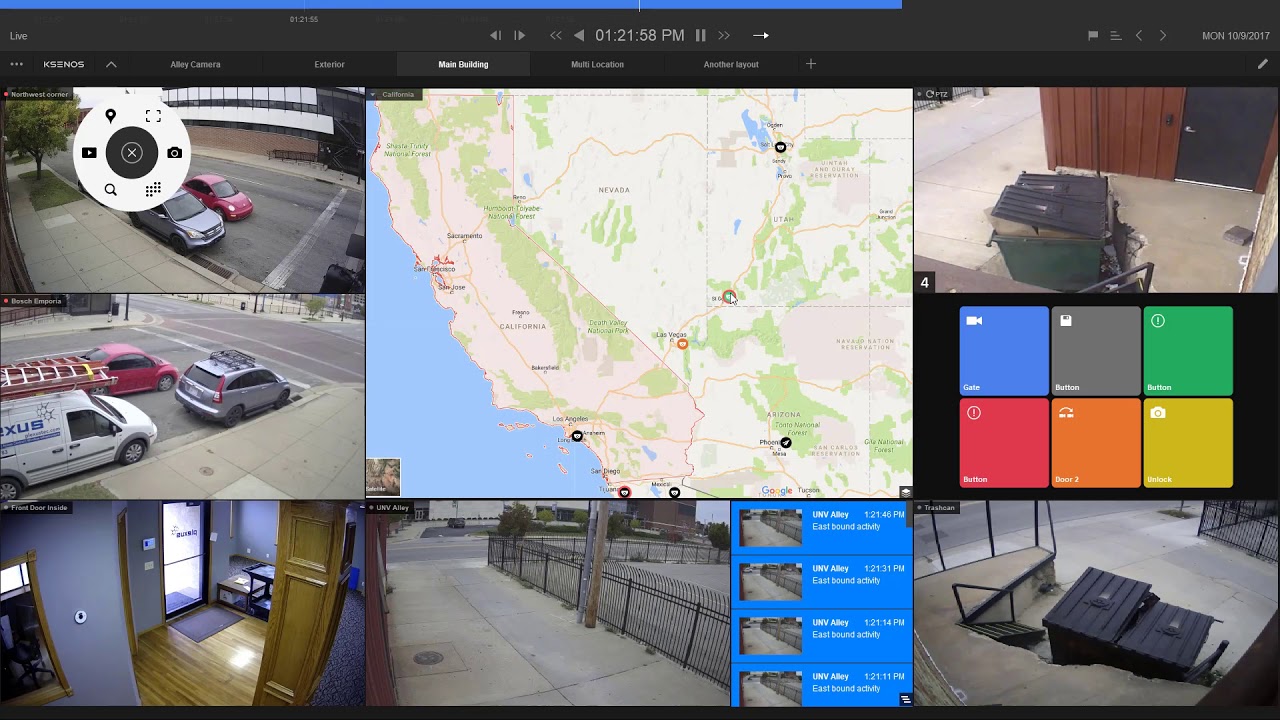Click the fullscreen icon in radial menu
Image resolution: width=1280 pixels, height=720 pixels.
[153, 116]
